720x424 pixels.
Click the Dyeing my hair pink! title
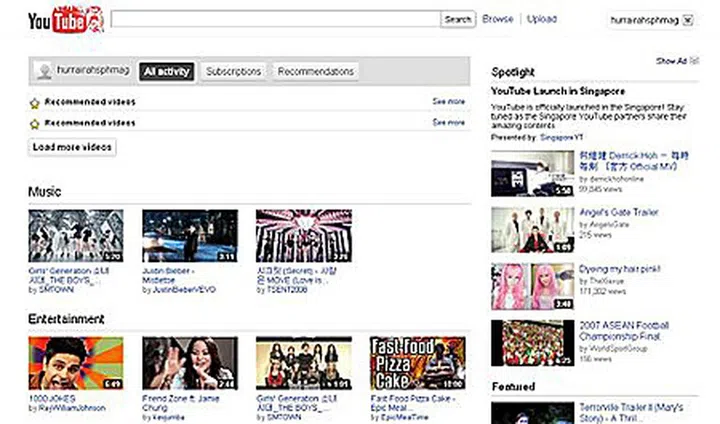(619, 269)
